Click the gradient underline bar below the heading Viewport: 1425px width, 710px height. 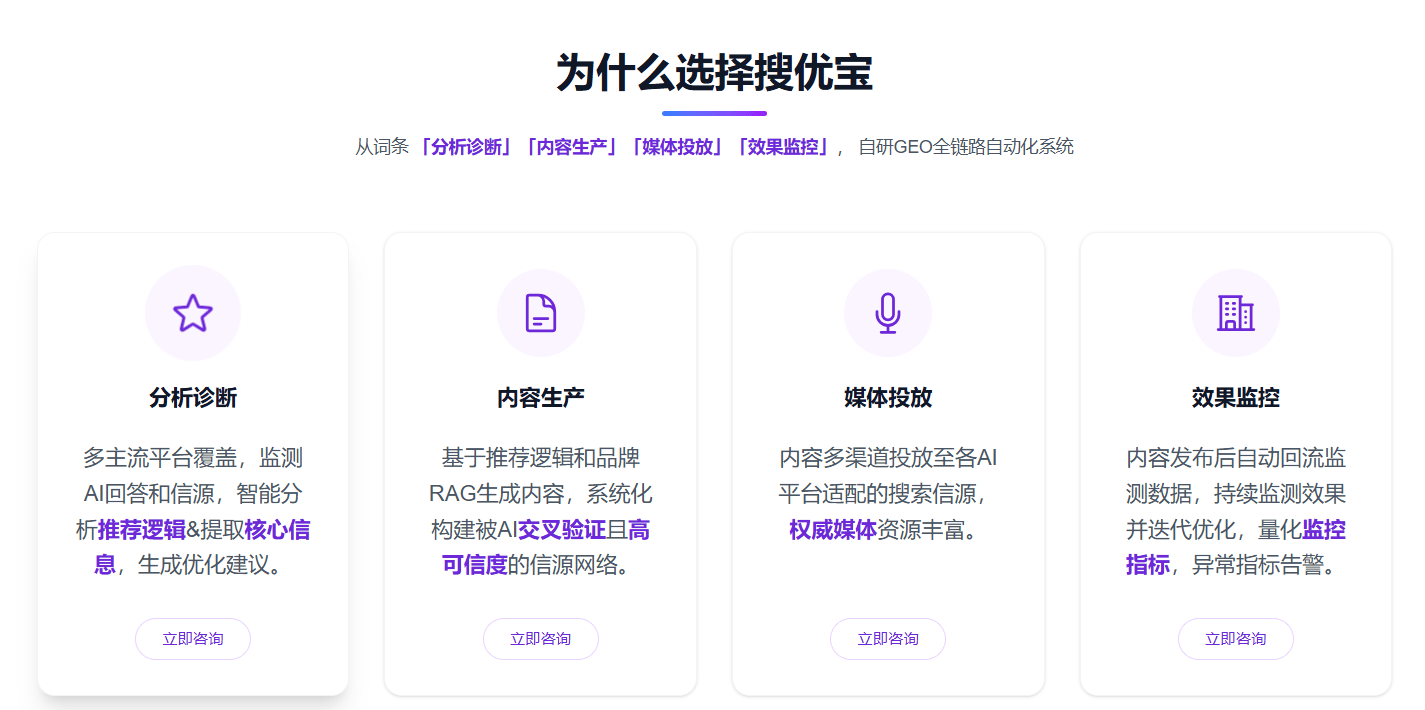(x=714, y=113)
